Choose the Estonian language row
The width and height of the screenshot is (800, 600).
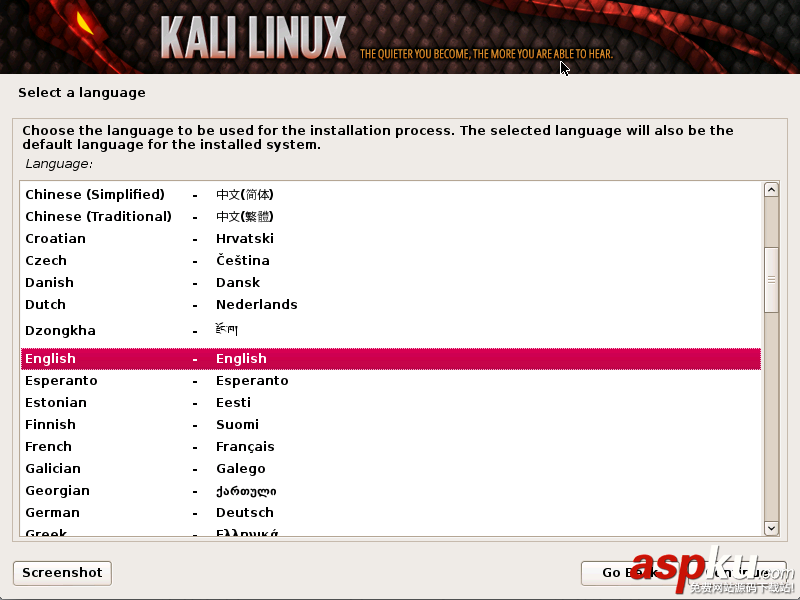pos(391,403)
